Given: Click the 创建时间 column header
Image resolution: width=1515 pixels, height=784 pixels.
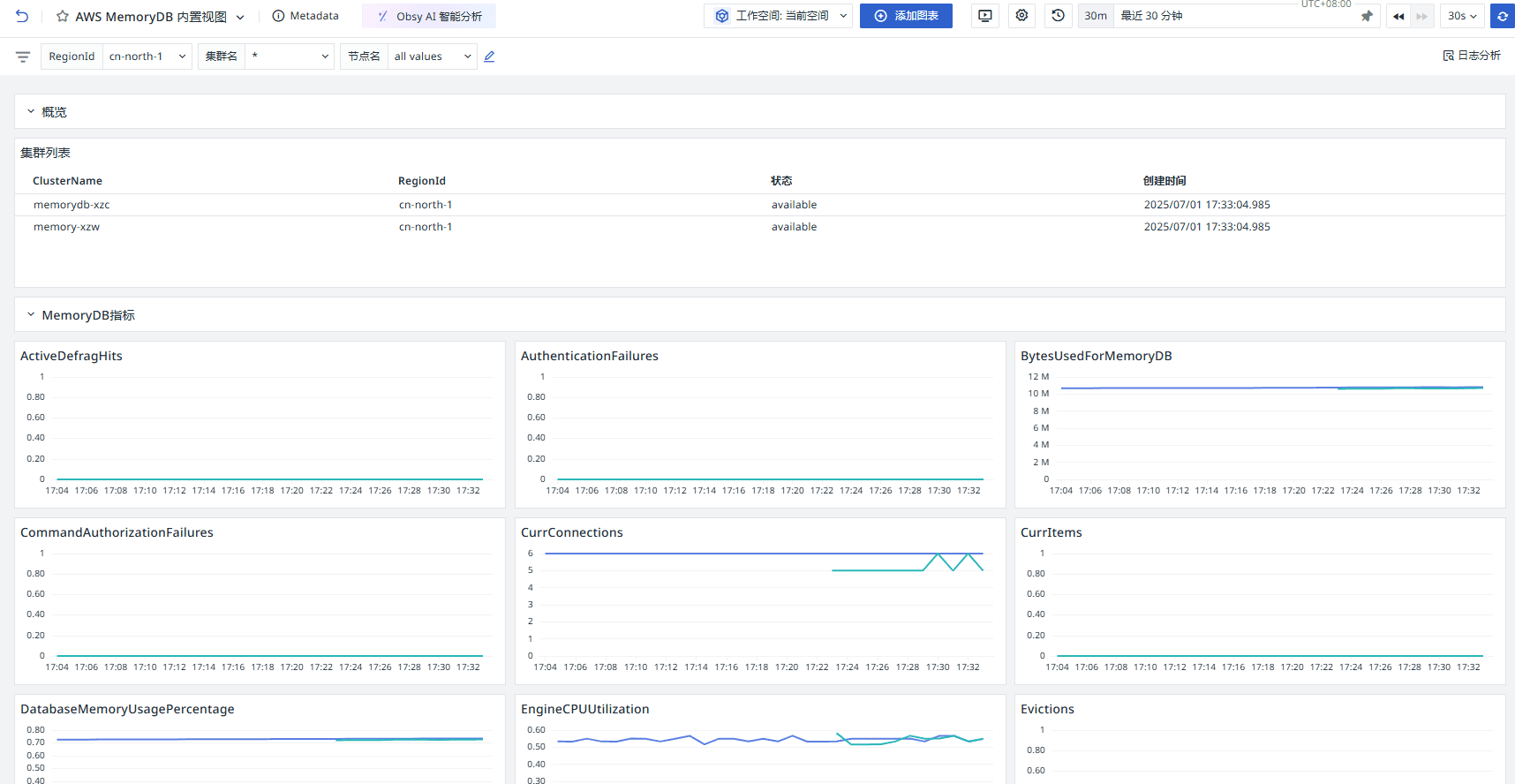Looking at the screenshot, I should pos(1165,181).
